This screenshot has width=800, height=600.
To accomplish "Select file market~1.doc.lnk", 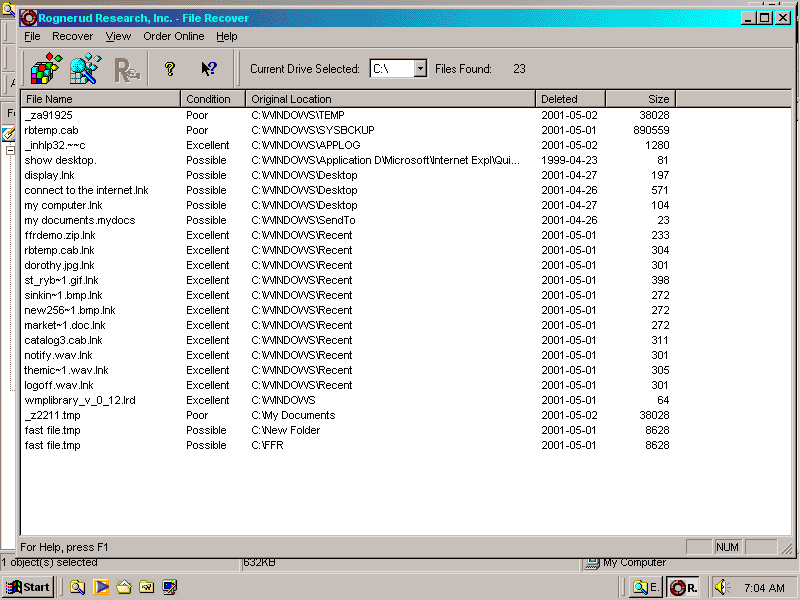I will click(x=65, y=325).
